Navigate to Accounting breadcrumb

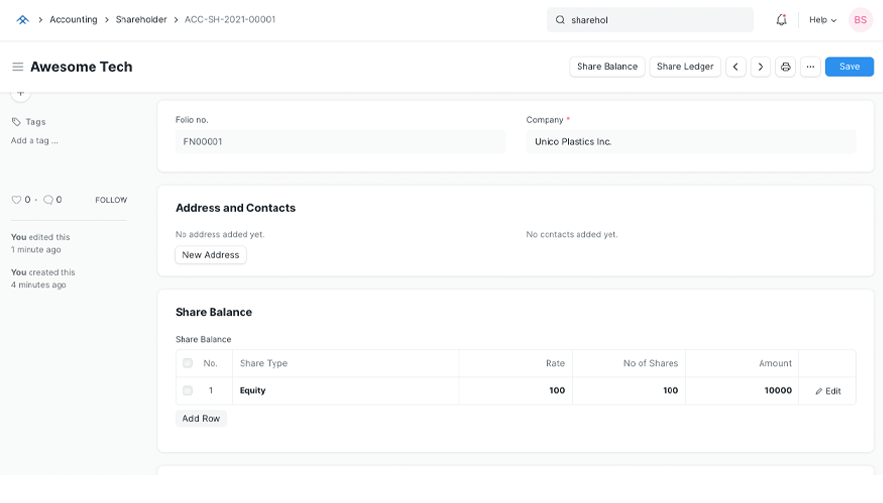tap(73, 20)
